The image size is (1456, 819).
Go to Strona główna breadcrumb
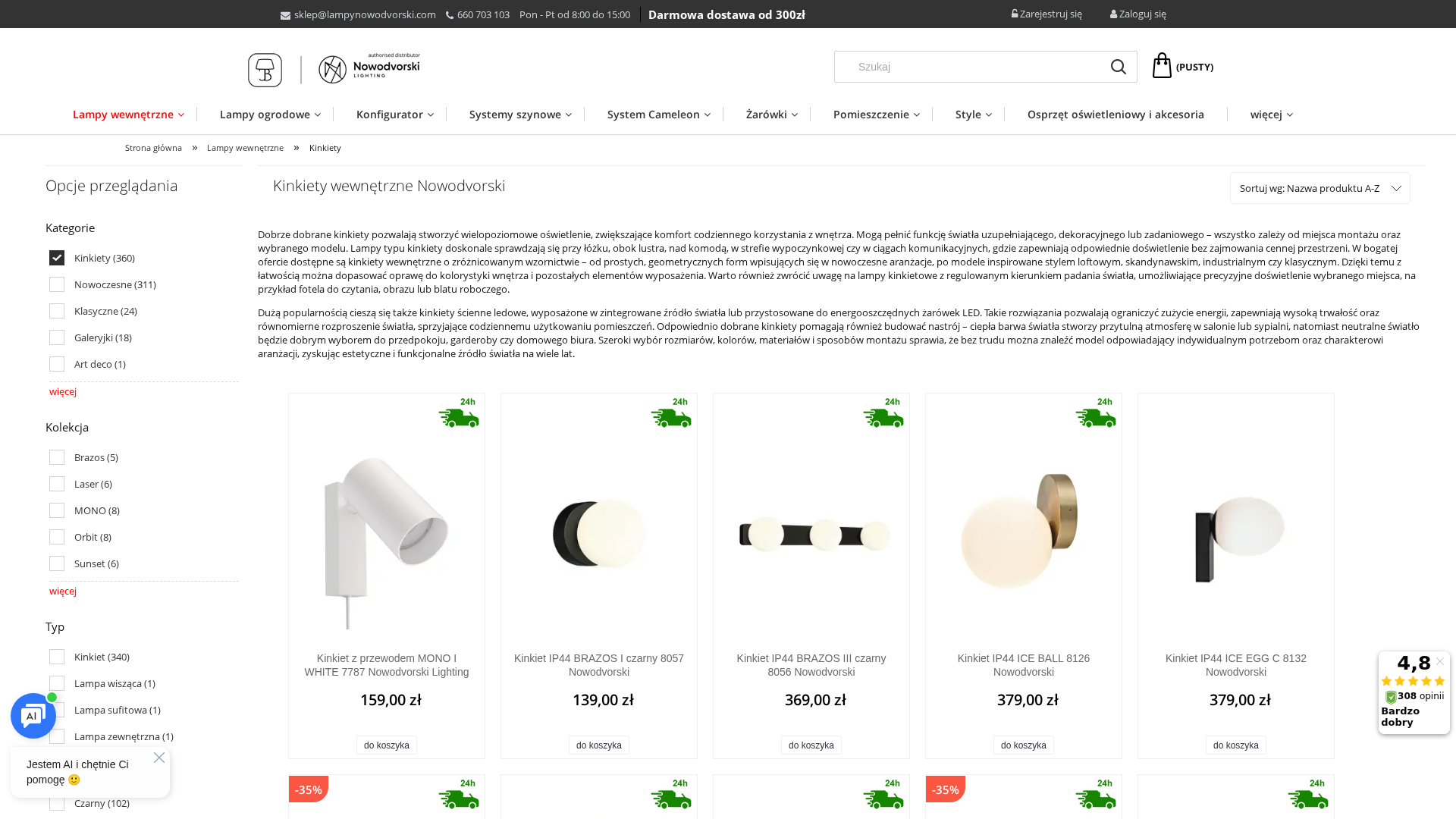tap(153, 148)
